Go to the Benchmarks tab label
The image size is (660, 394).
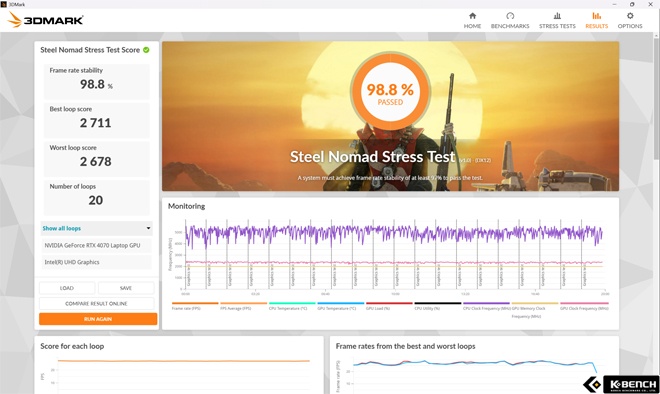pyautogui.click(x=510, y=26)
